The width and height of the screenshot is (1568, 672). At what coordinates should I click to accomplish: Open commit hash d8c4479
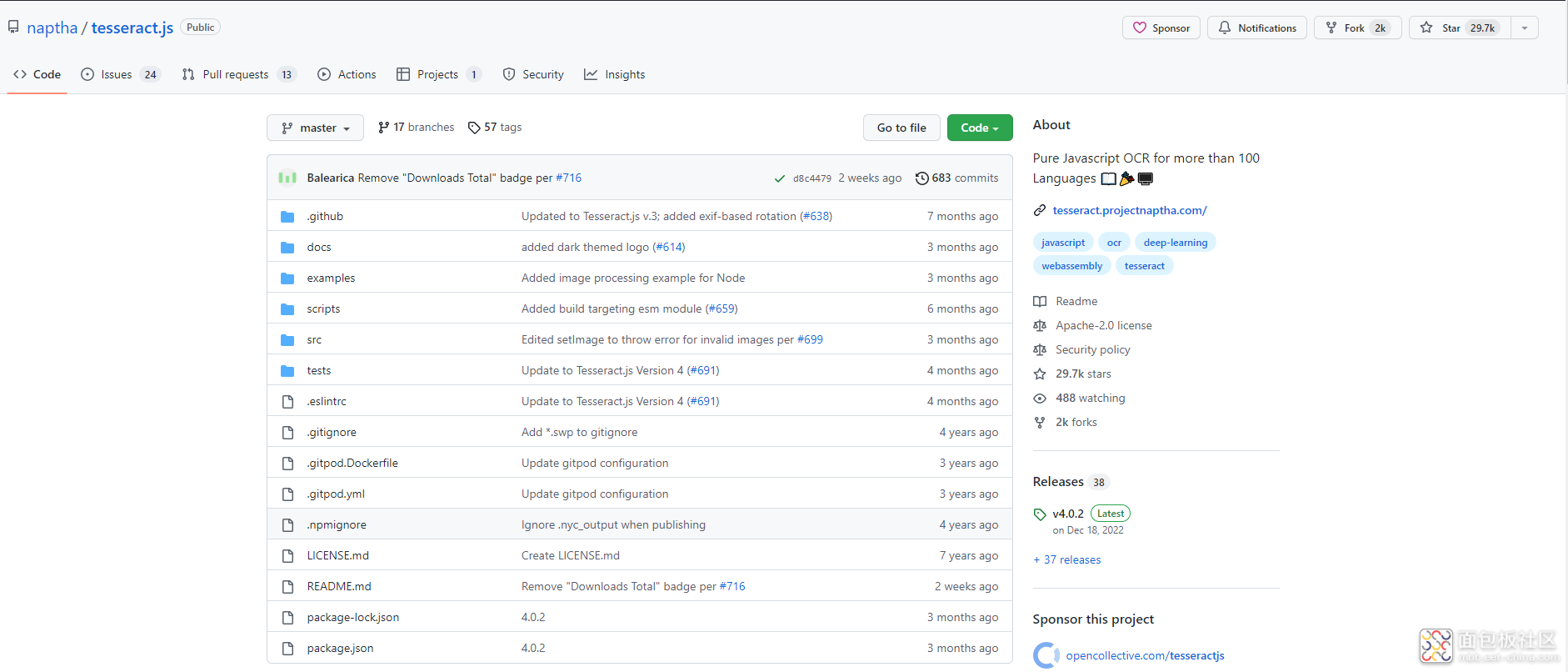(812, 178)
